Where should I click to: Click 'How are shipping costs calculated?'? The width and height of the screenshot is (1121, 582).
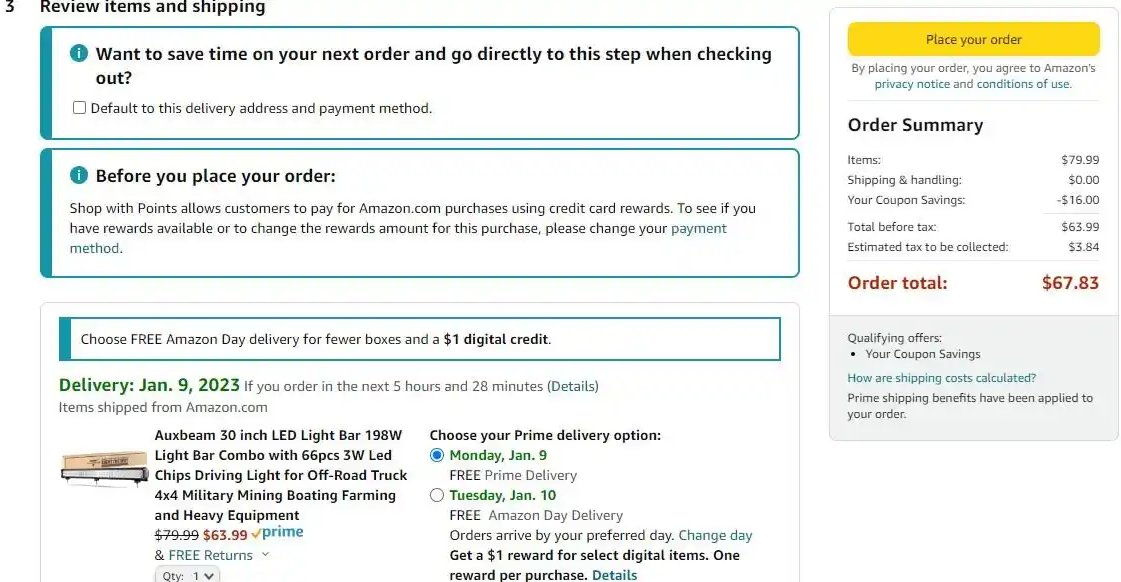point(942,378)
